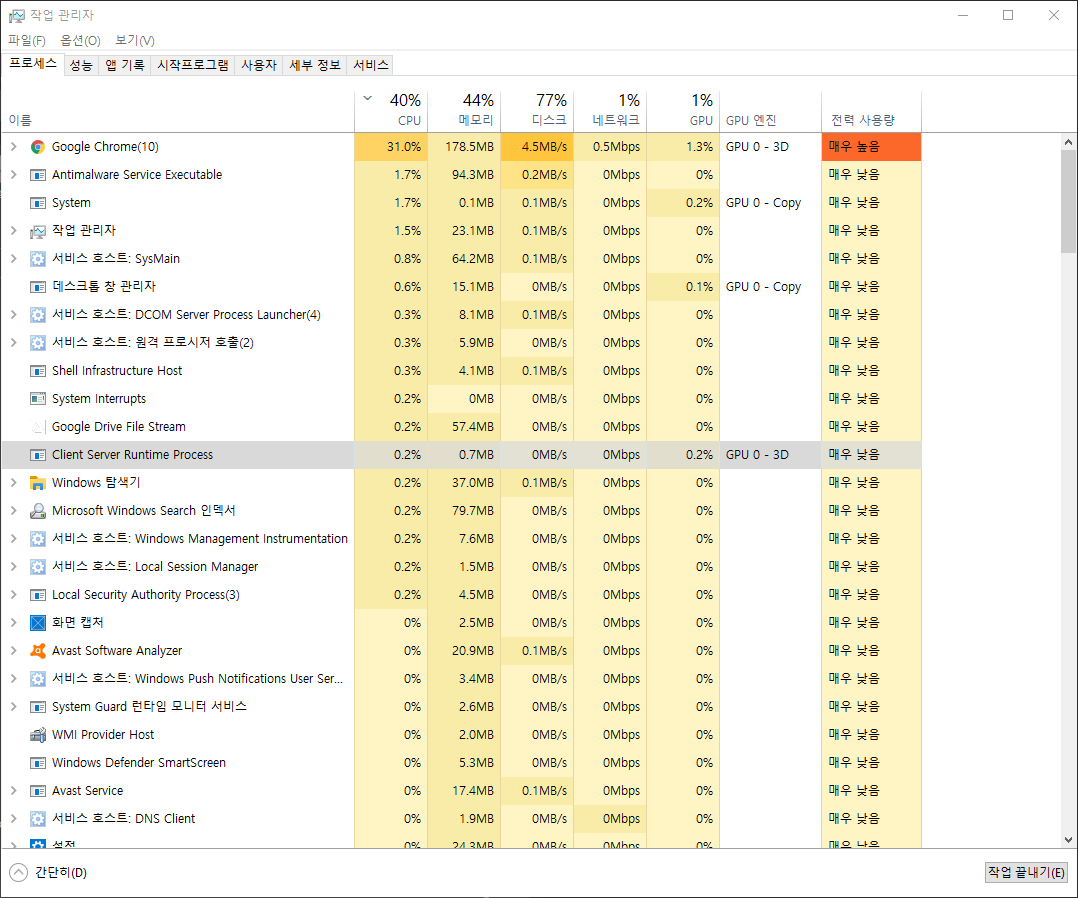This screenshot has height=898, width=1078.
Task: Select the Avast Service icon
Action: click(x=37, y=790)
